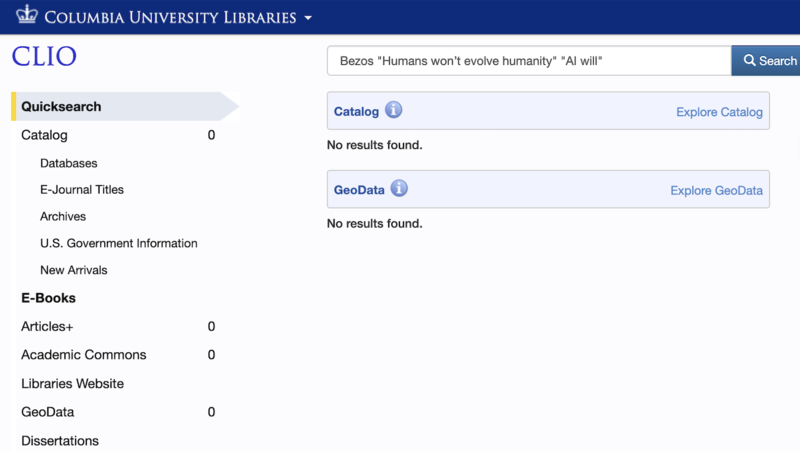Click the Explore Catalog link
This screenshot has width=800, height=453.
pyautogui.click(x=719, y=112)
